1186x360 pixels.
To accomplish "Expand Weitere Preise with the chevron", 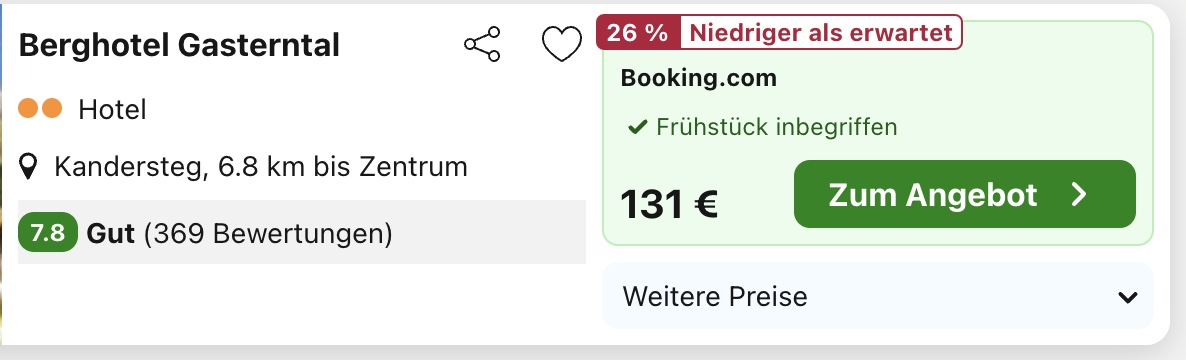I will point(1128,297).
